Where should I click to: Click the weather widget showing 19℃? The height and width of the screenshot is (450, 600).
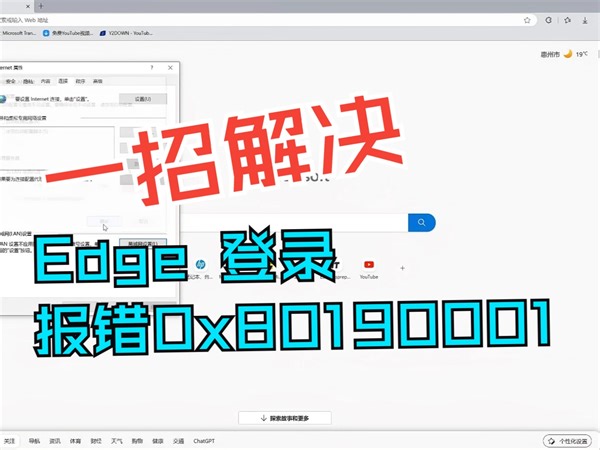click(564, 54)
